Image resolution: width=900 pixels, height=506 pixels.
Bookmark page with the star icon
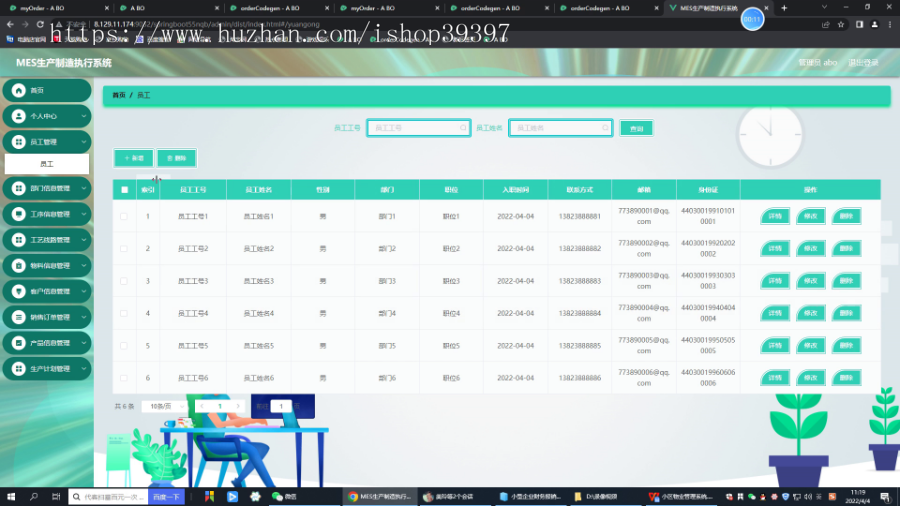[x=841, y=25]
